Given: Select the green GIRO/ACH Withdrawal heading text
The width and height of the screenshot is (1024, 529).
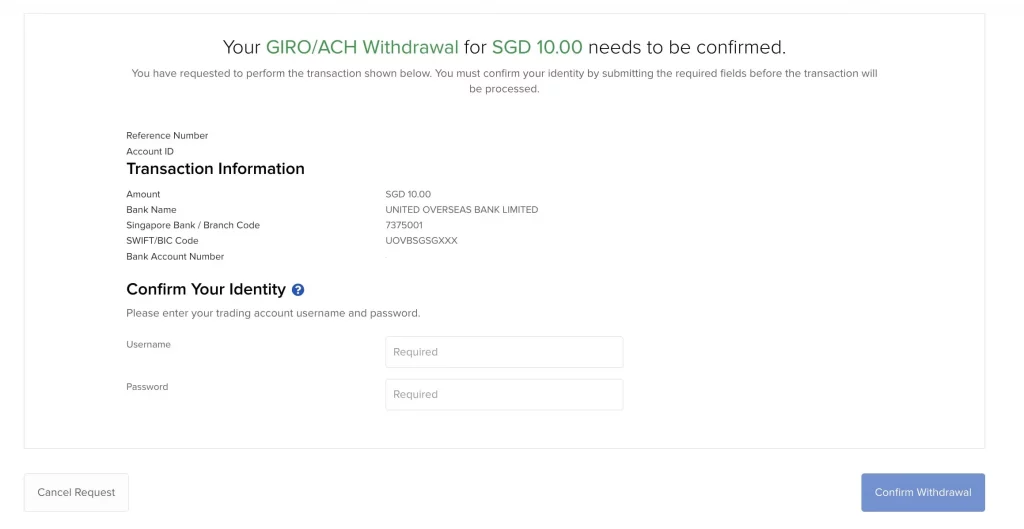Looking at the screenshot, I should coord(362,47).
